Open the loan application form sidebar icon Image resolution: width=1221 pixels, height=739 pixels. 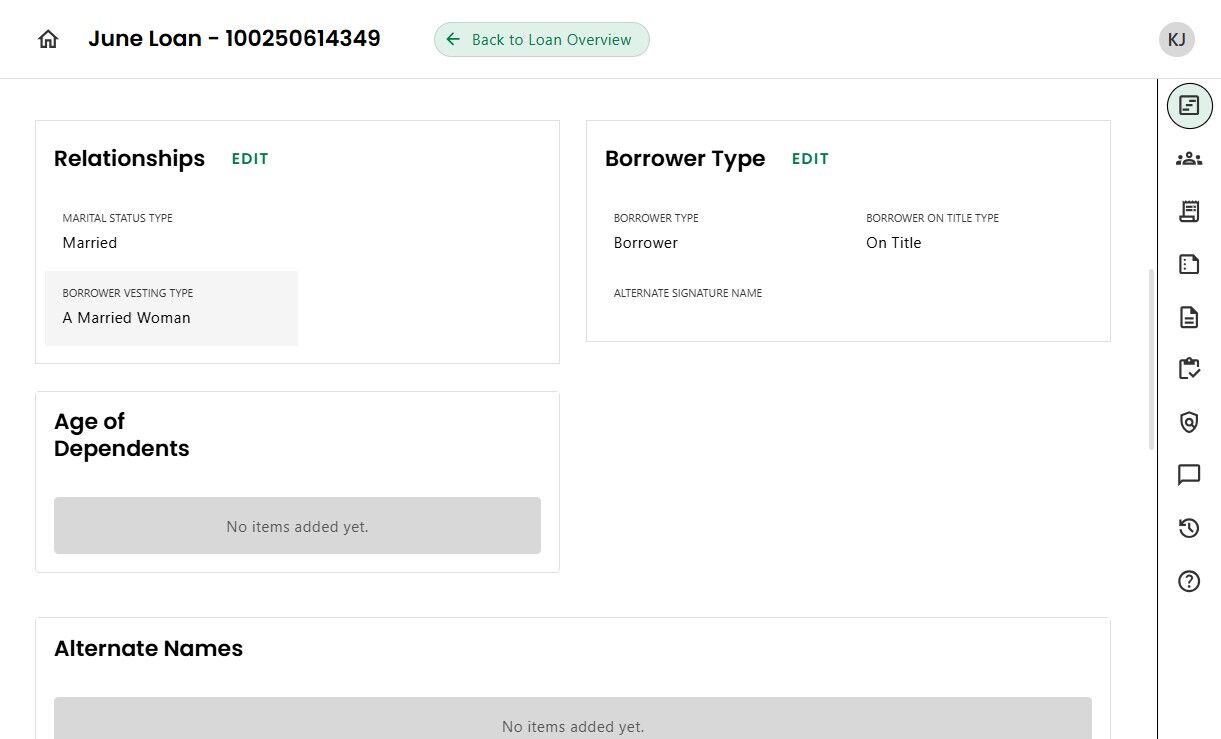[1189, 105]
